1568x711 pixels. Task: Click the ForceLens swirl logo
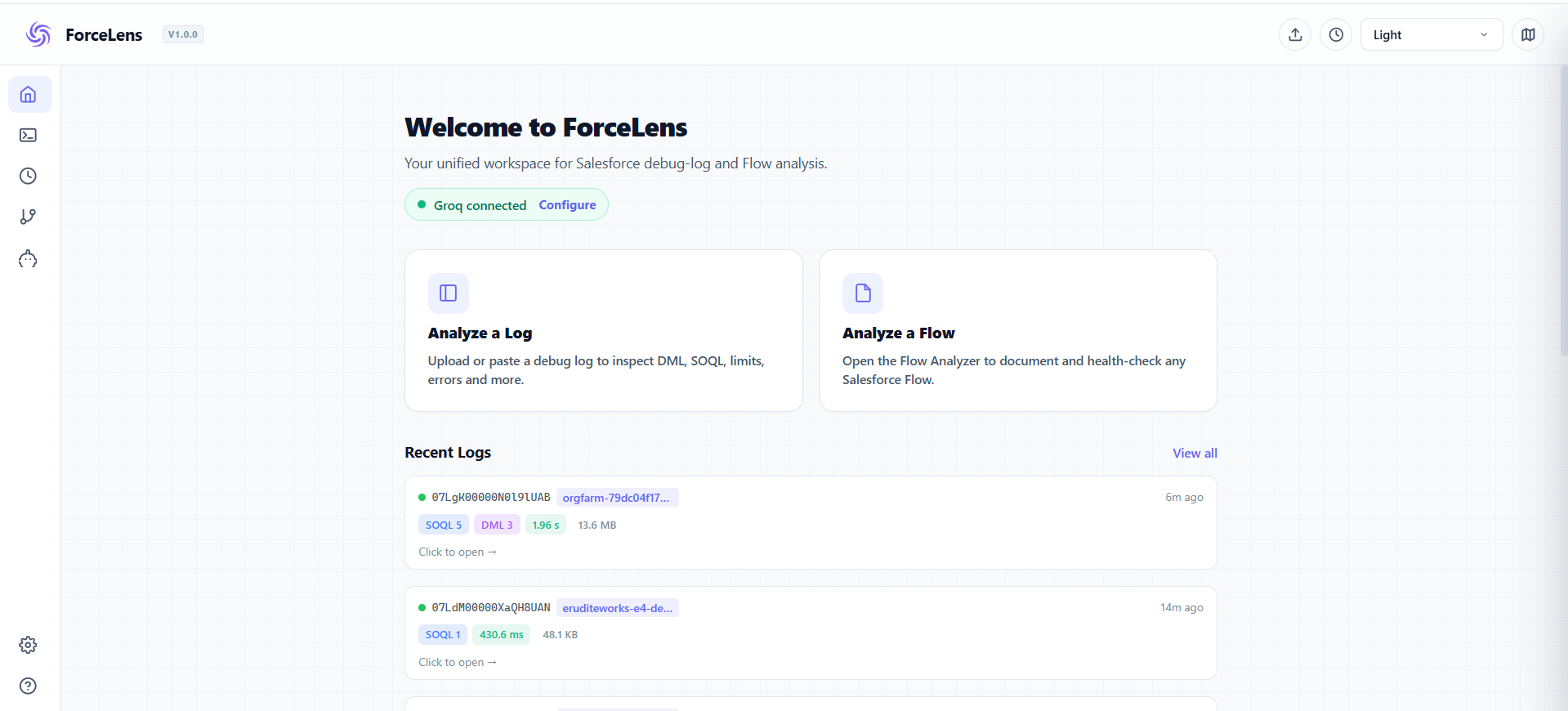click(38, 34)
